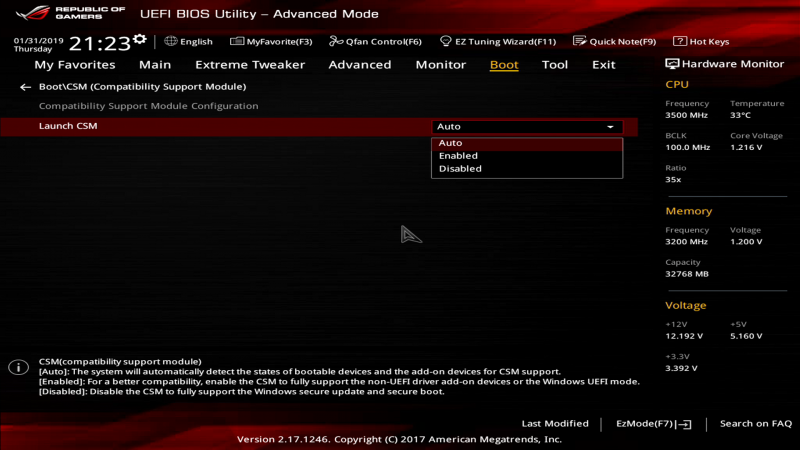
Task: Click Compatibility Support Module Configuration heading
Action: (x=148, y=106)
